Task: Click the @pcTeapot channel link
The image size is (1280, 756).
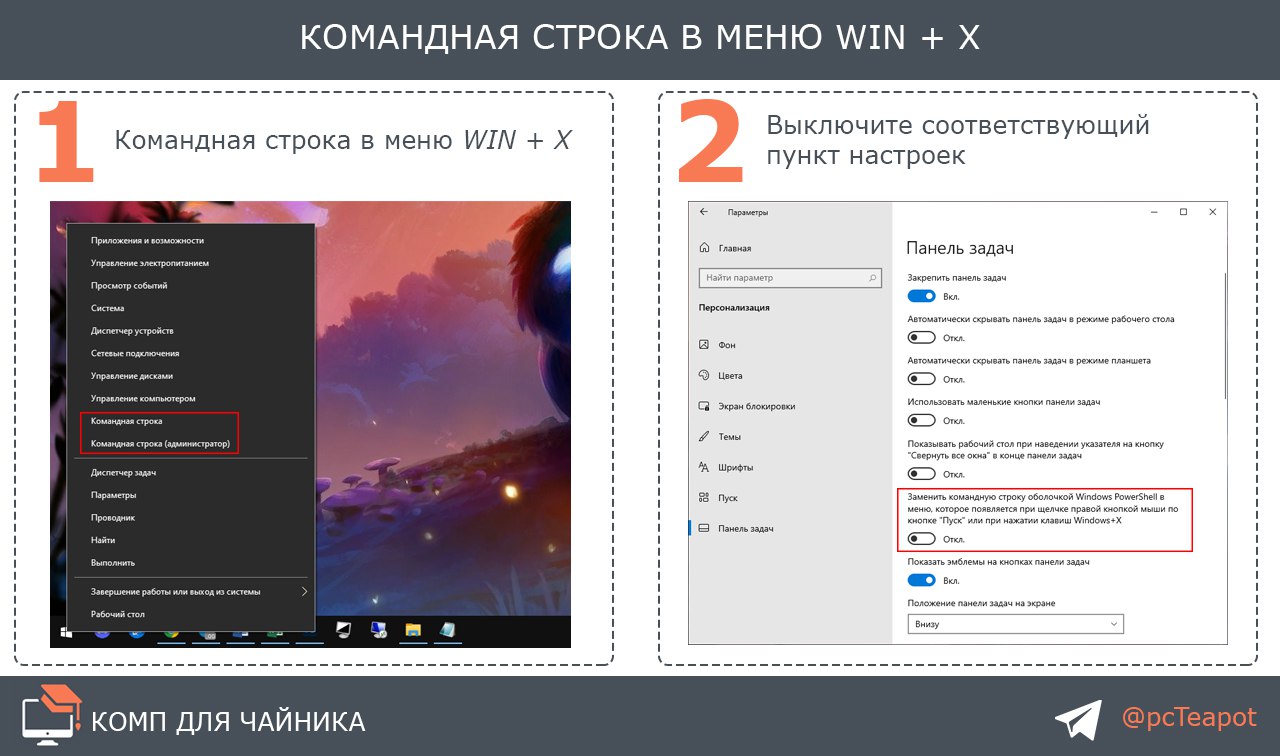Action: [1188, 718]
